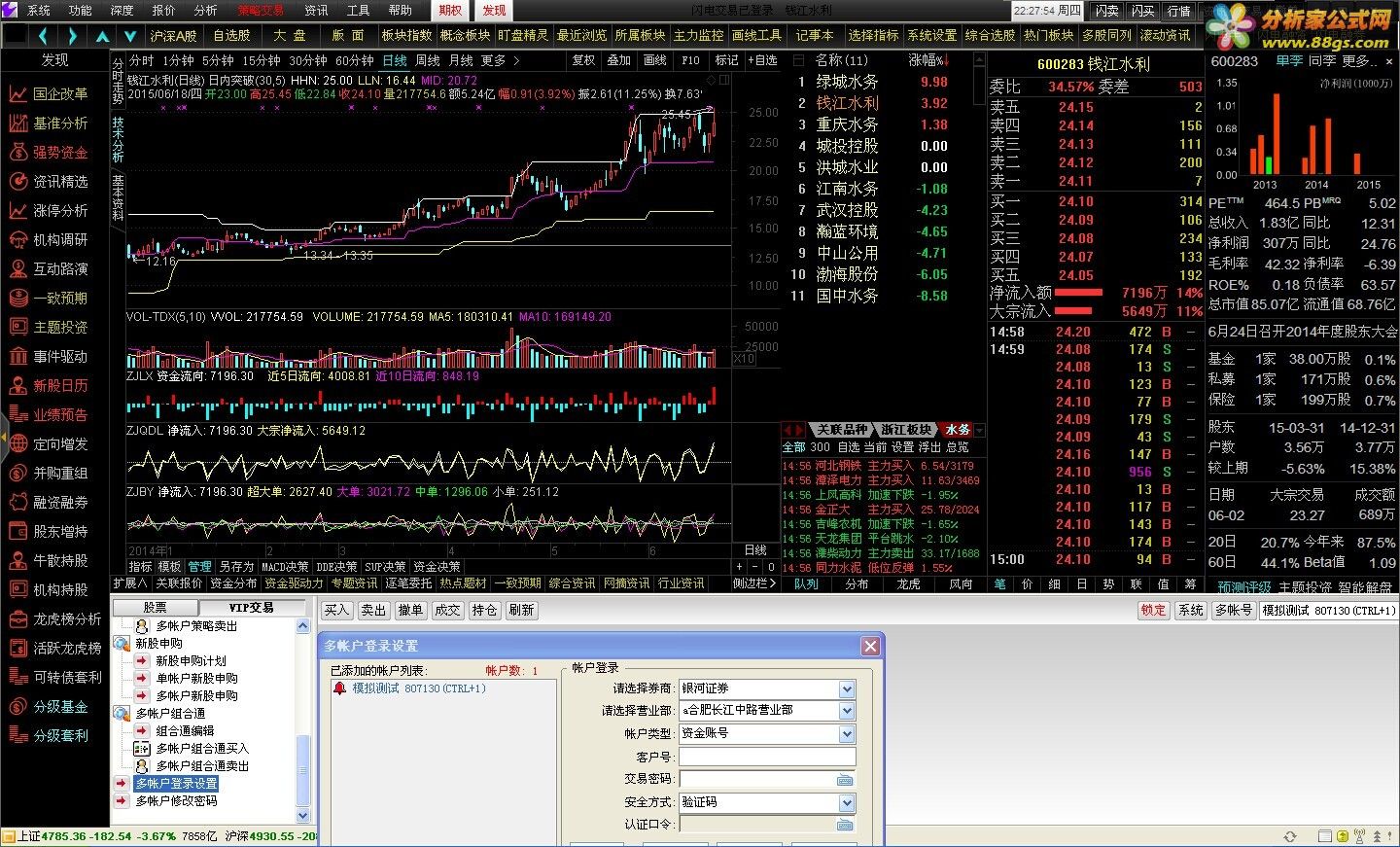The height and width of the screenshot is (847, 1400).
Task: Open 资讯精选 in the sidebar
Action: (x=60, y=182)
